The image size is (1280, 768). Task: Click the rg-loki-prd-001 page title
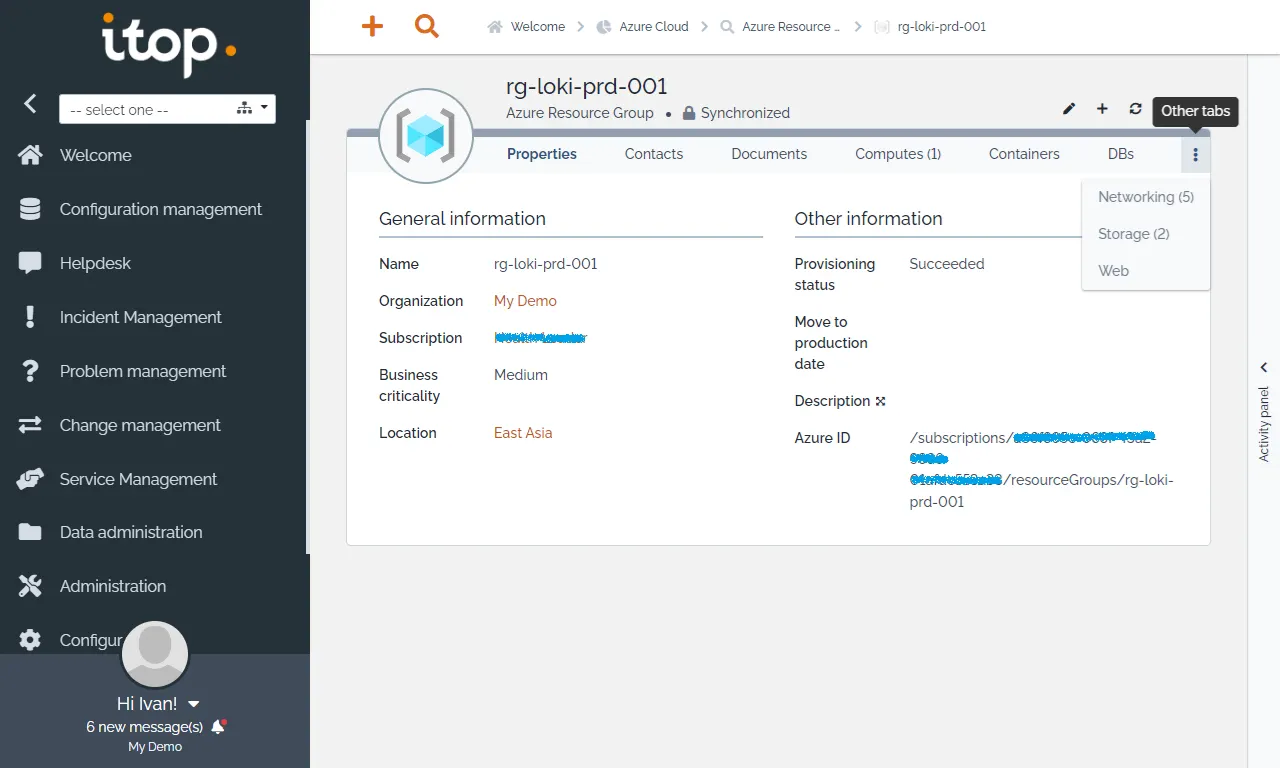tap(587, 86)
